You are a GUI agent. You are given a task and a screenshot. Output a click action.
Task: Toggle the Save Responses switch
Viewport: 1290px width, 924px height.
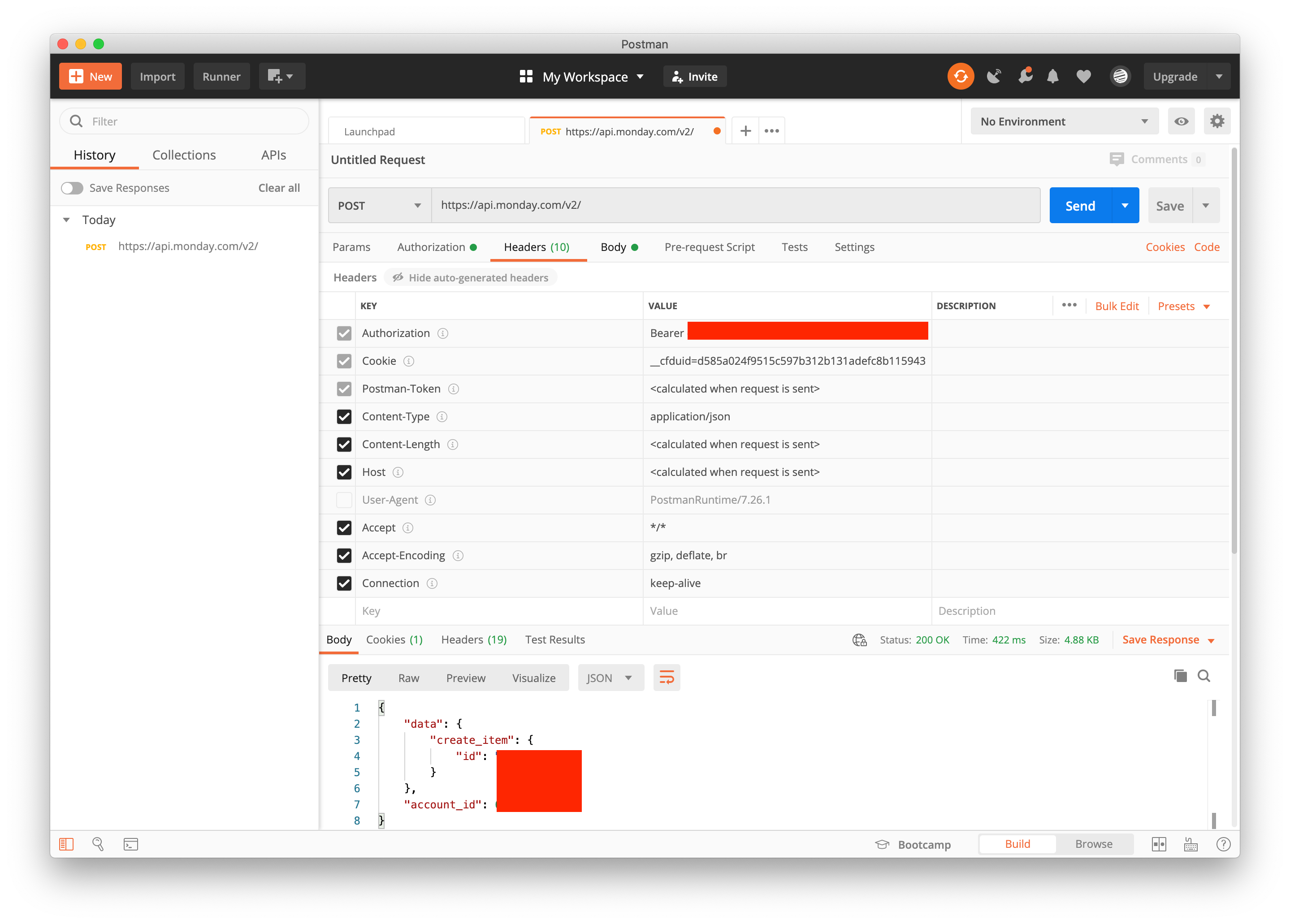pos(72,188)
